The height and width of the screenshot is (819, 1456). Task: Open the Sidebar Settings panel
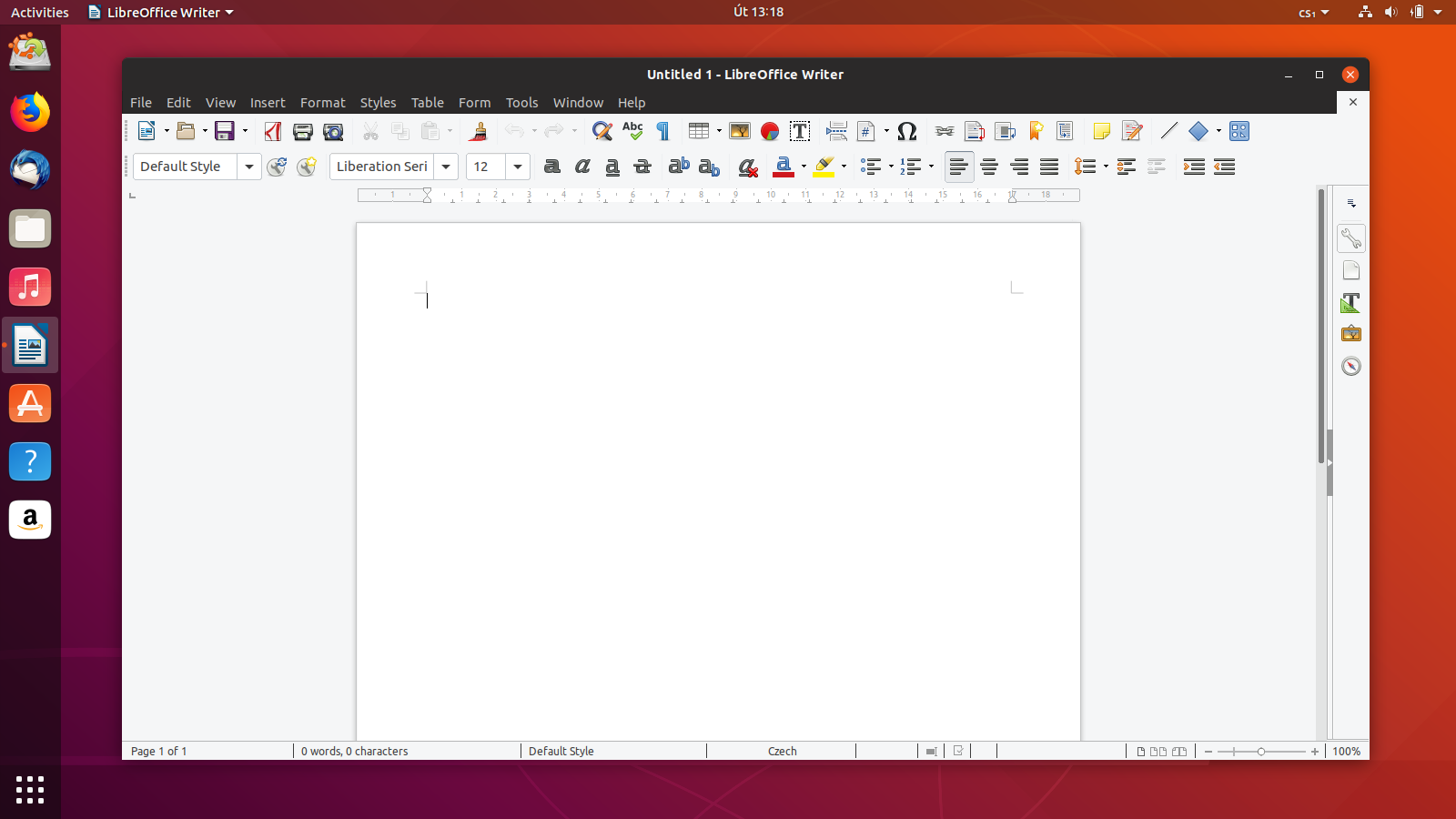pos(1350,202)
